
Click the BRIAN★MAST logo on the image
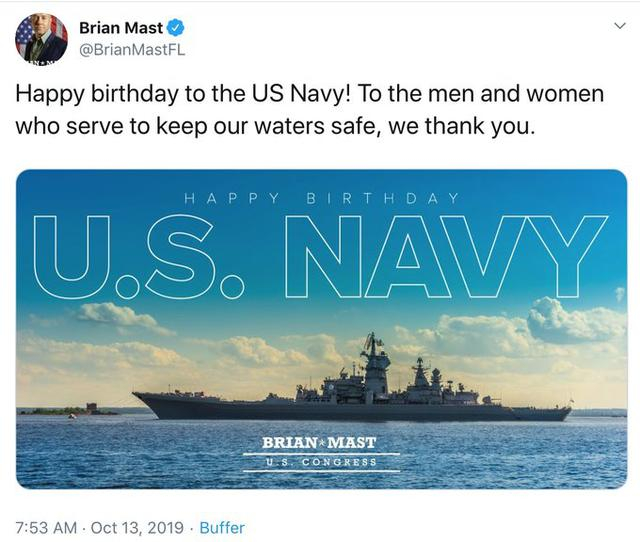(x=320, y=442)
